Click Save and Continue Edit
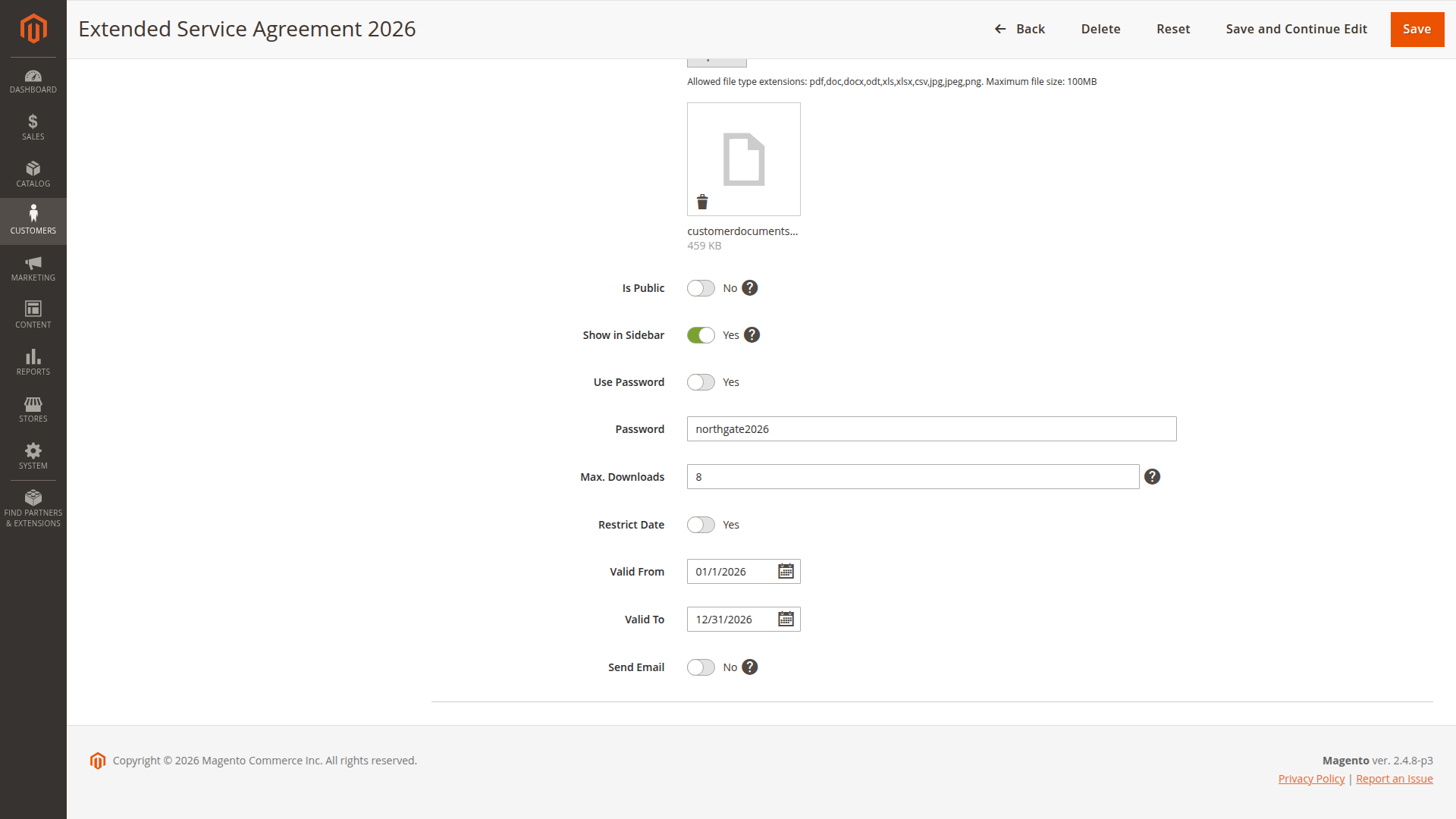Viewport: 1456px width, 819px height. [x=1296, y=29]
